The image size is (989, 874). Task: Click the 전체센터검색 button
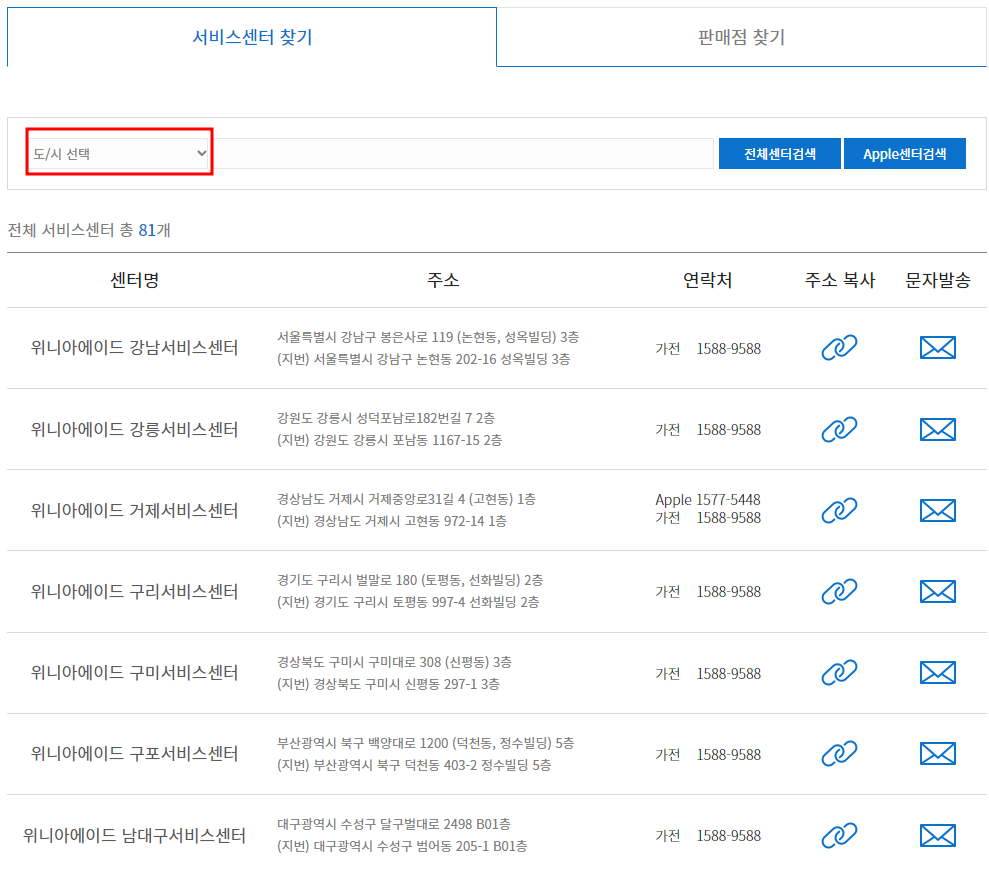(780, 153)
